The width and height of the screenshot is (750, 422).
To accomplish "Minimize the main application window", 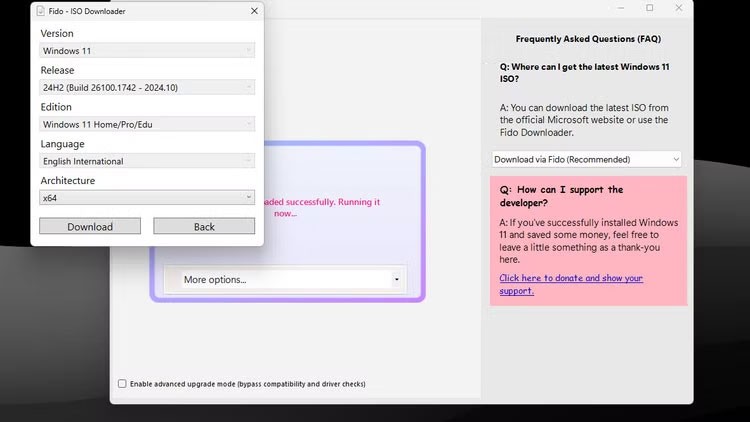I will pos(621,8).
